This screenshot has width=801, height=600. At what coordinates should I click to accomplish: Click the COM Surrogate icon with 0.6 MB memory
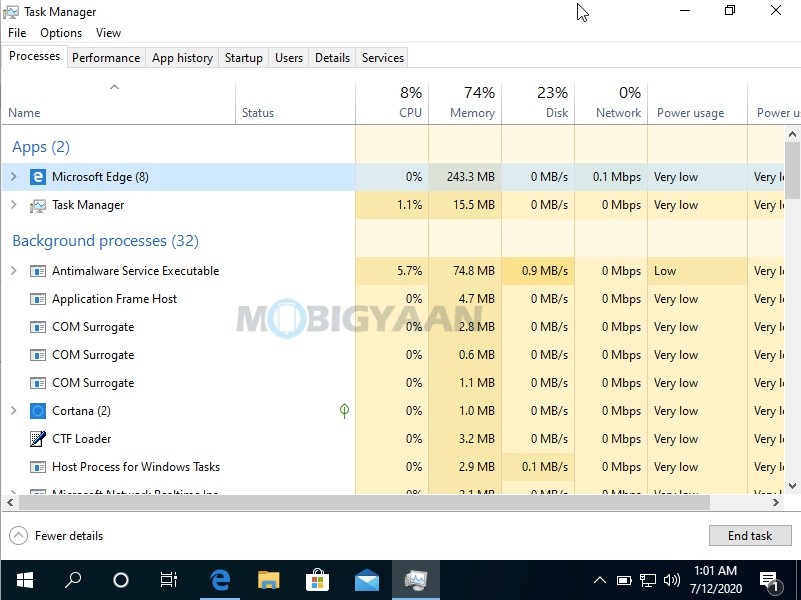tap(38, 355)
